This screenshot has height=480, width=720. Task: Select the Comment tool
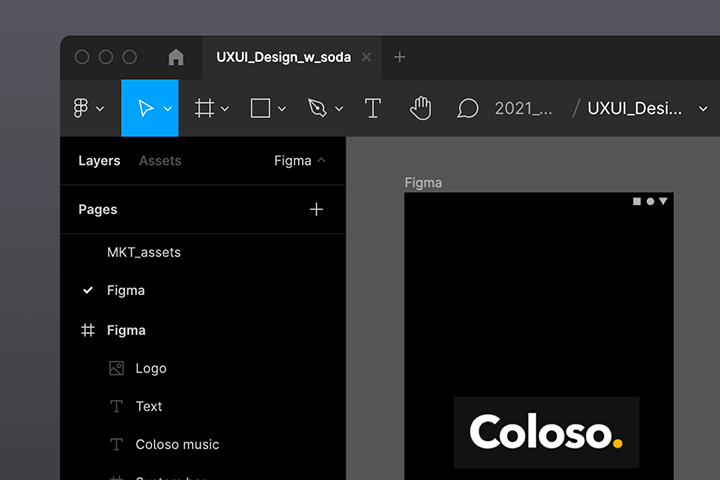coord(468,109)
